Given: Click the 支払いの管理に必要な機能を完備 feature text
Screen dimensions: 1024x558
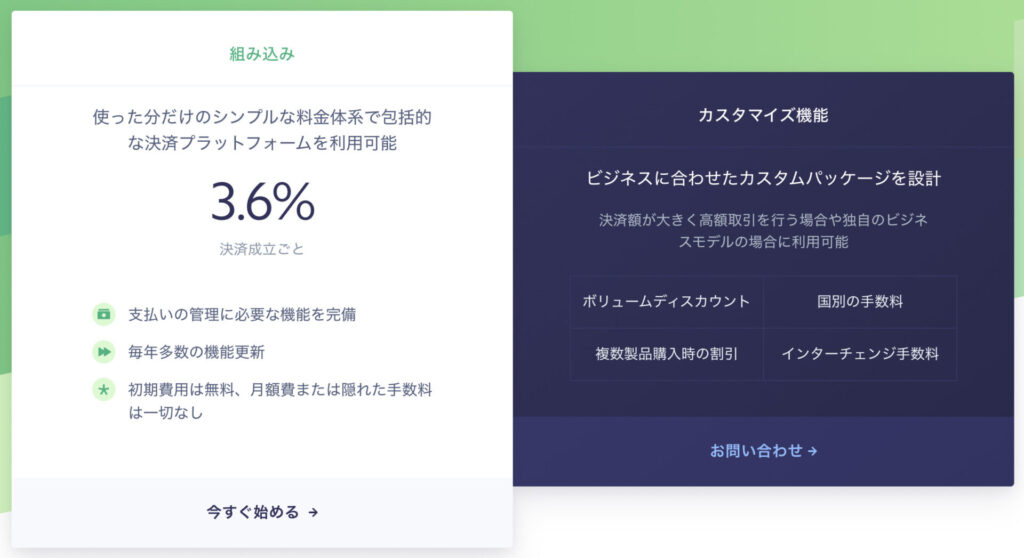Looking at the screenshot, I should (x=242, y=314).
